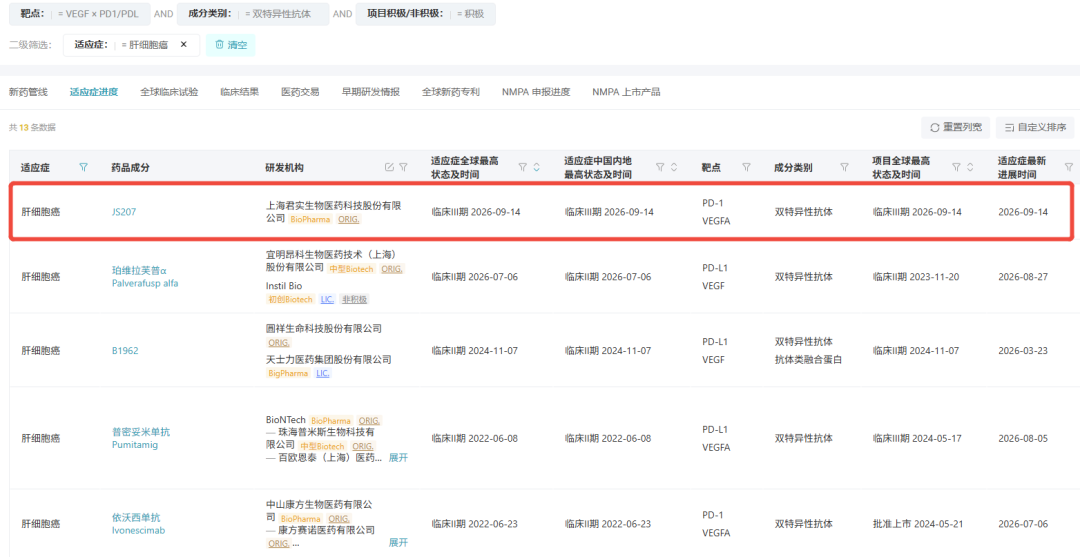The height and width of the screenshot is (557, 1080).
Task: Open filter icon on 靶点 column header
Action: click(x=746, y=167)
